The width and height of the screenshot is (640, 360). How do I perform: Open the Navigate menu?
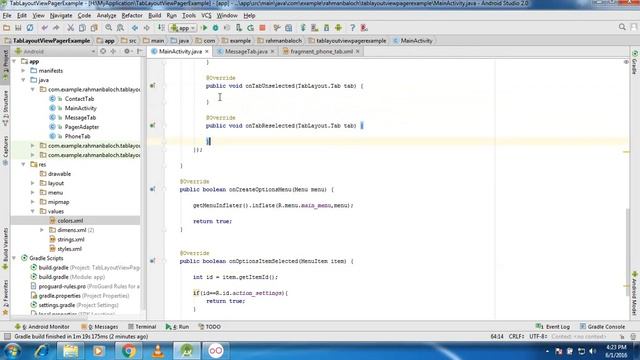[61, 16]
